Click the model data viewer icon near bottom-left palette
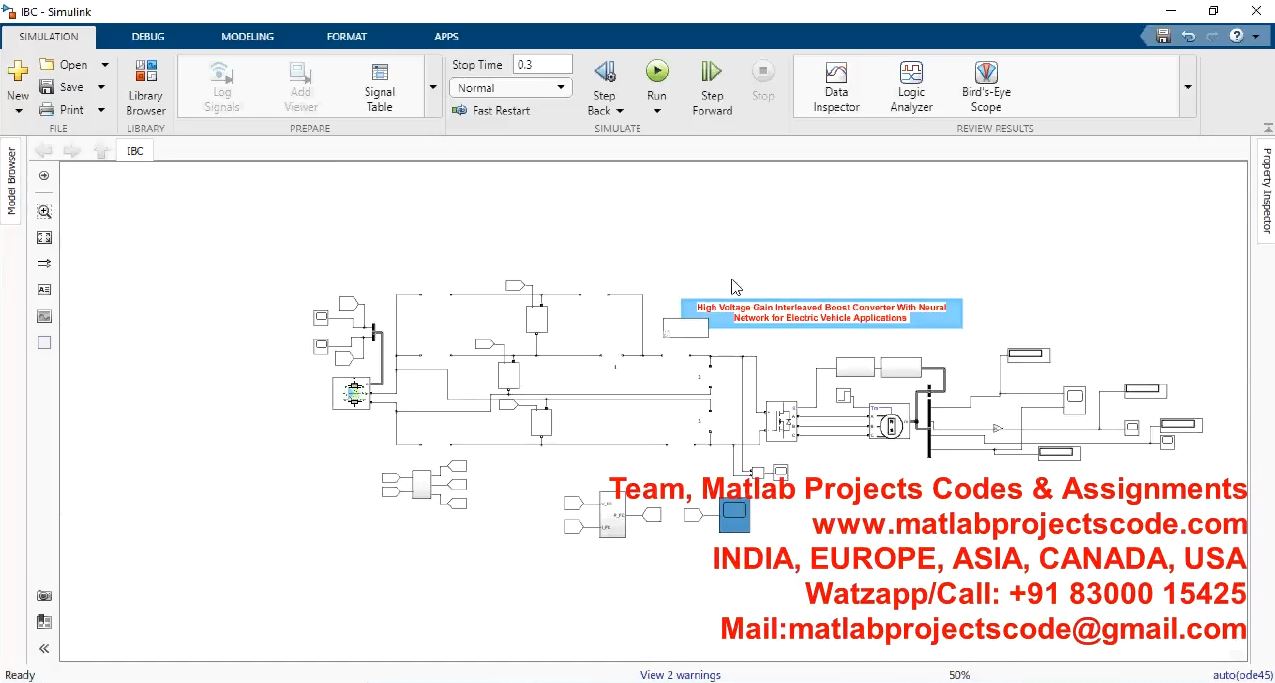Screen dimensions: 1275x683 [x=44, y=621]
